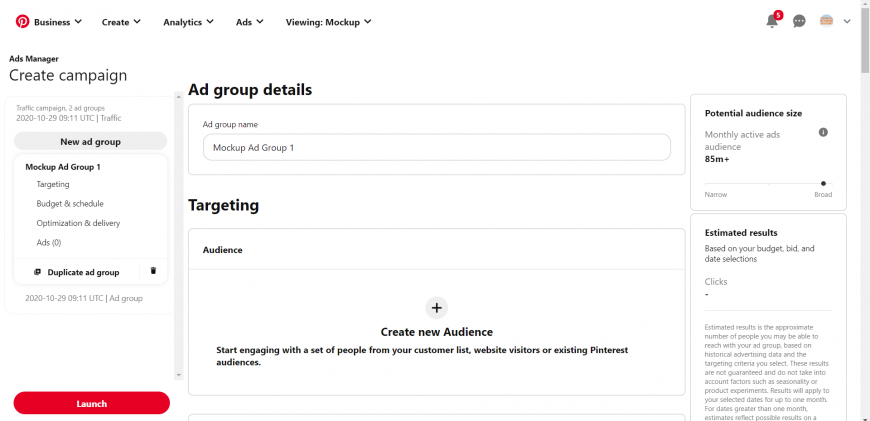Delete ad group with trash icon
Image resolution: width=870 pixels, height=421 pixels.
pos(154,271)
